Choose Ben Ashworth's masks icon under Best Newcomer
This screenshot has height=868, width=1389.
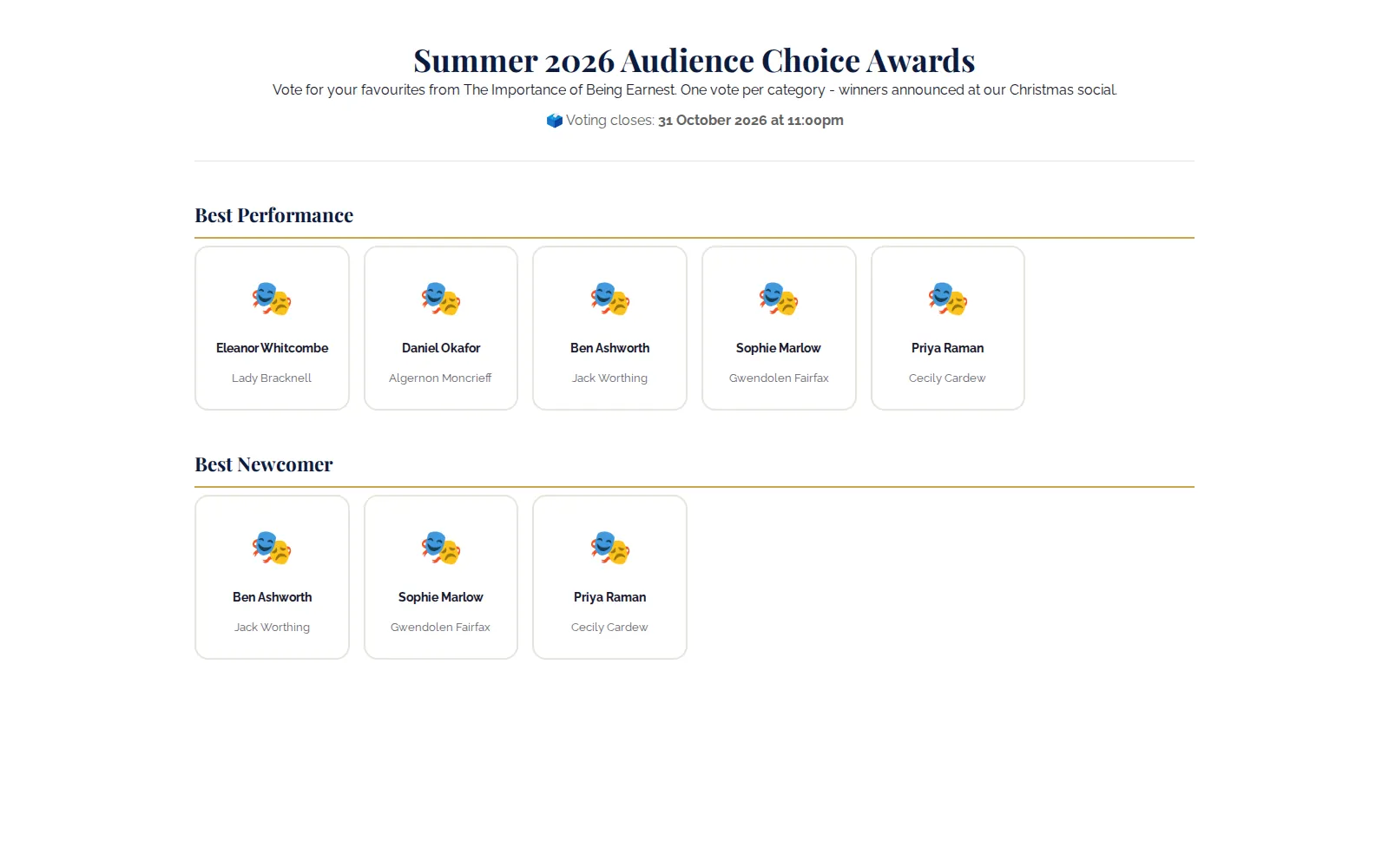272,548
